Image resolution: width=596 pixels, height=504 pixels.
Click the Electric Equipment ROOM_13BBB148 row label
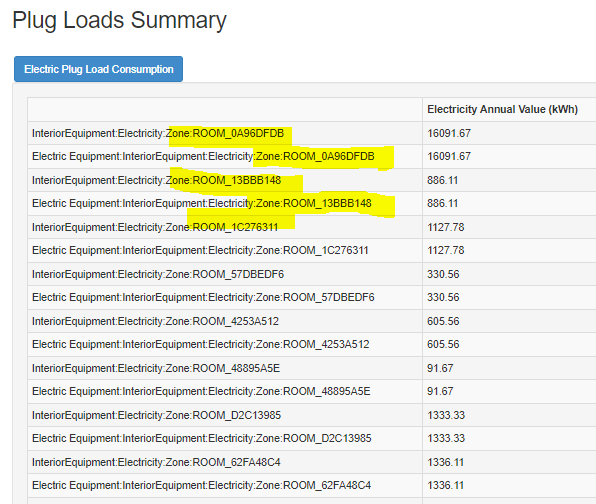tap(201, 203)
